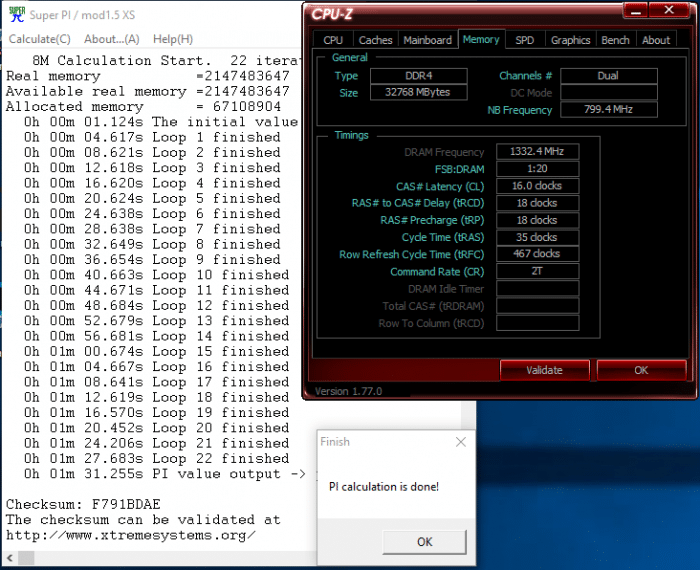Click the tRAS value 35 clocks
The width and height of the screenshot is (700, 570).
pyautogui.click(x=538, y=237)
